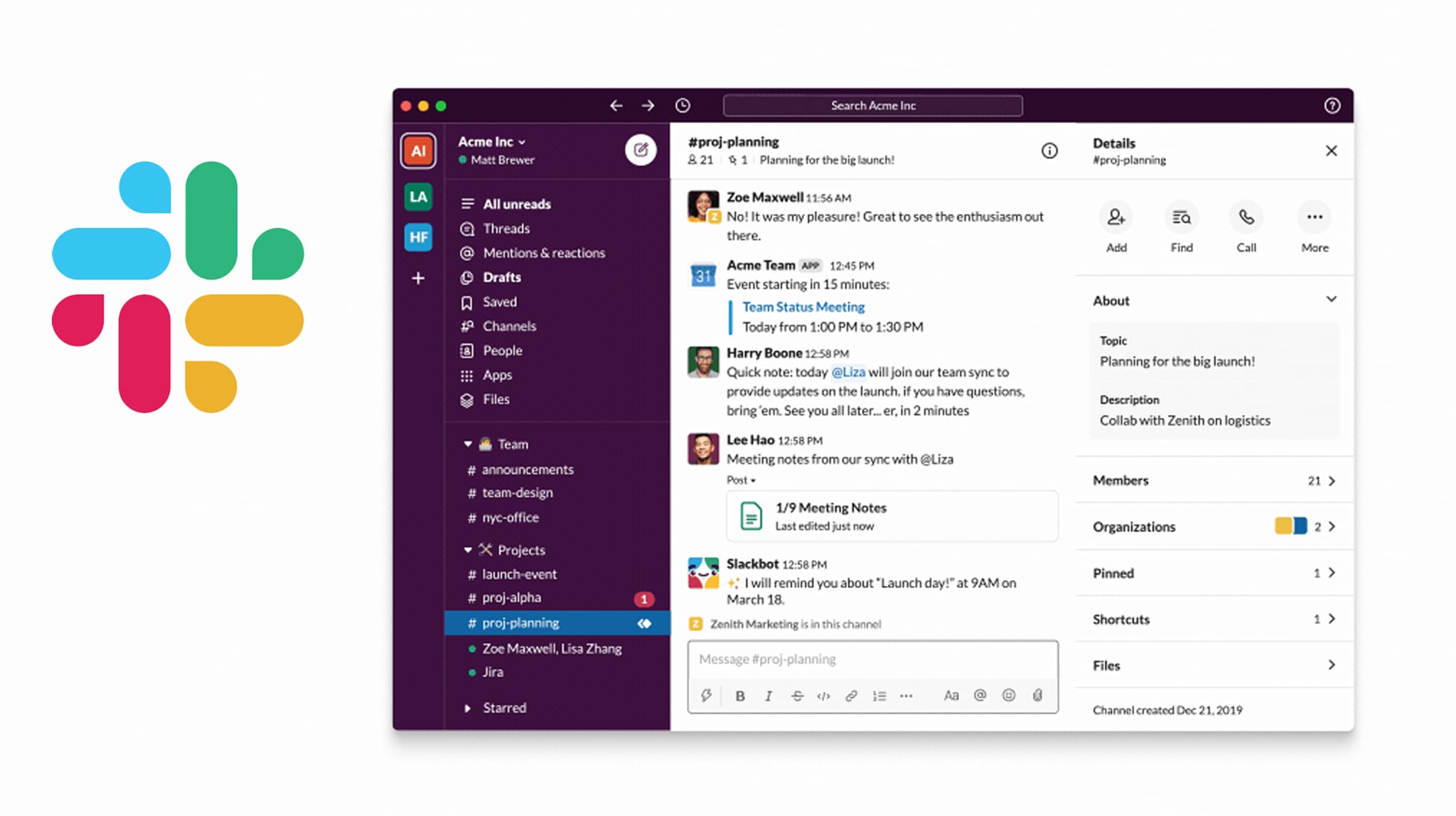
Task: Open help question mark icon
Action: point(1332,106)
